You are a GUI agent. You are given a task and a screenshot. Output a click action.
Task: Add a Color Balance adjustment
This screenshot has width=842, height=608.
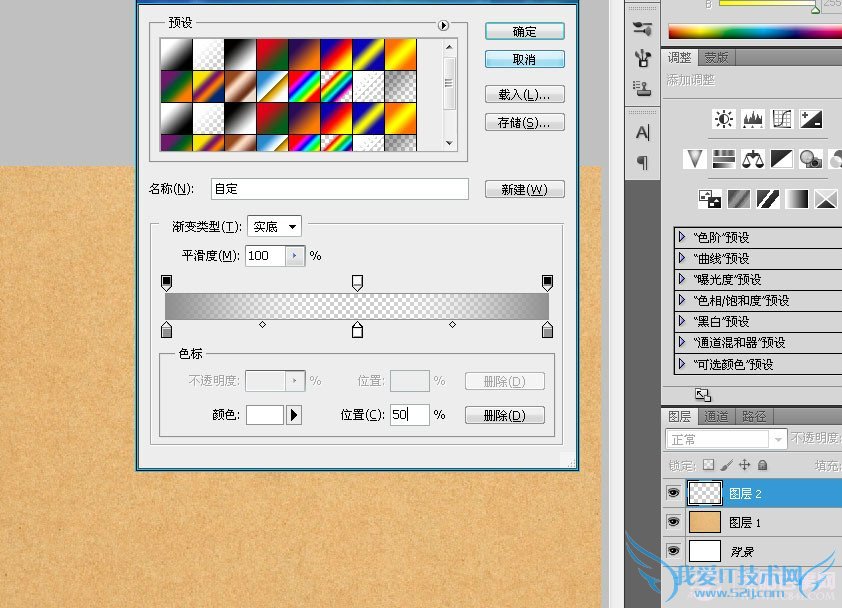753,159
